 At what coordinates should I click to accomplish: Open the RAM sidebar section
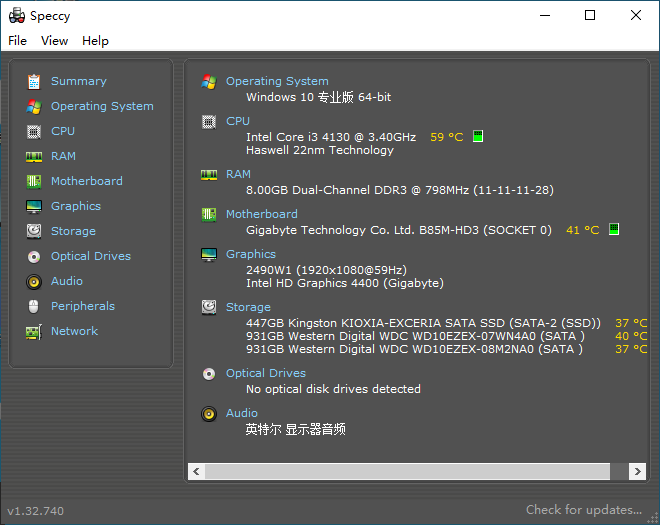tap(63, 156)
